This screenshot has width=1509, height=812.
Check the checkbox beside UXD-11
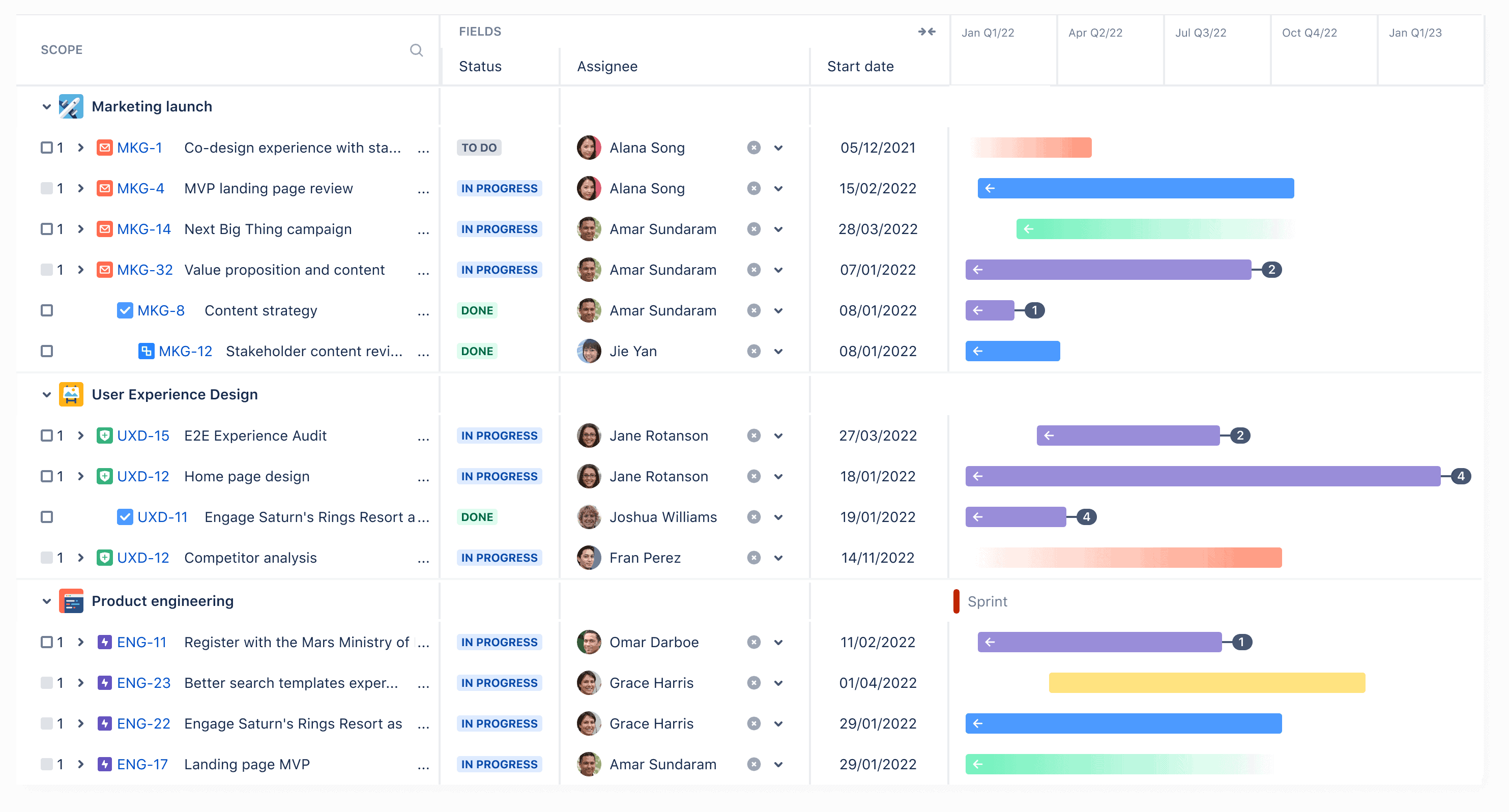pos(47,517)
